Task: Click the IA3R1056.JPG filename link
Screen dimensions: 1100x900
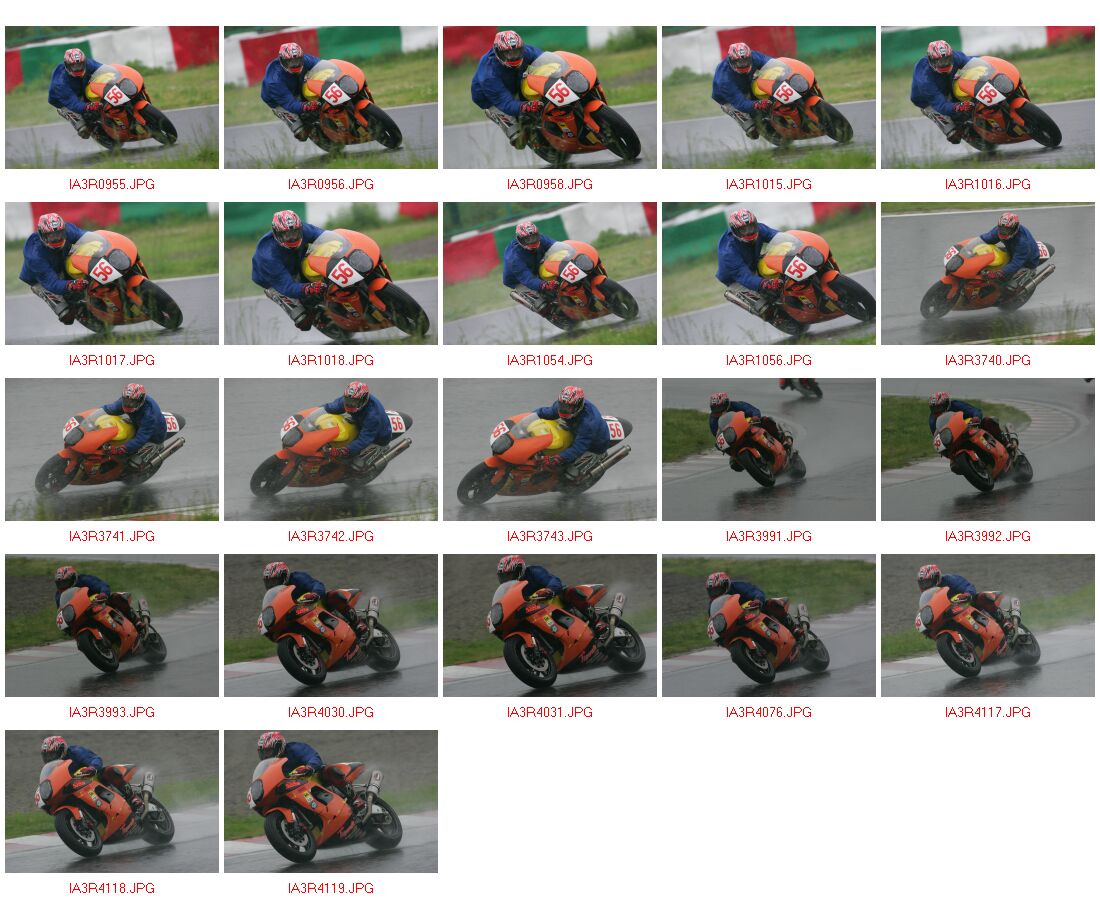Action: [x=768, y=361]
